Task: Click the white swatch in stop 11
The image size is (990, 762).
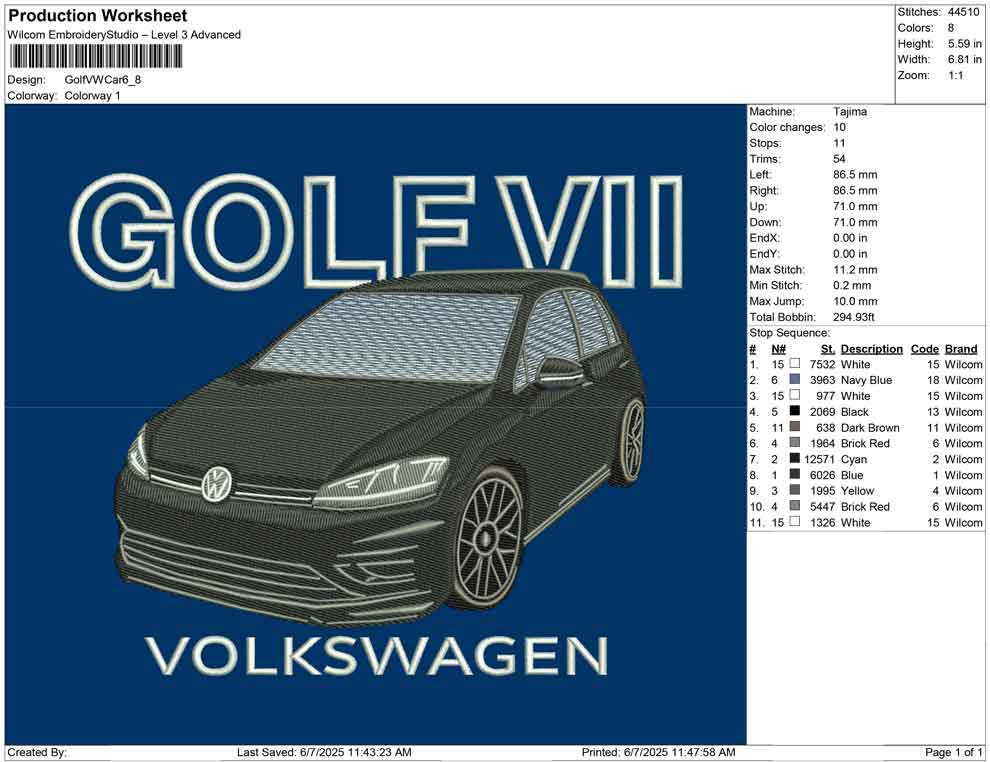Action: point(795,521)
